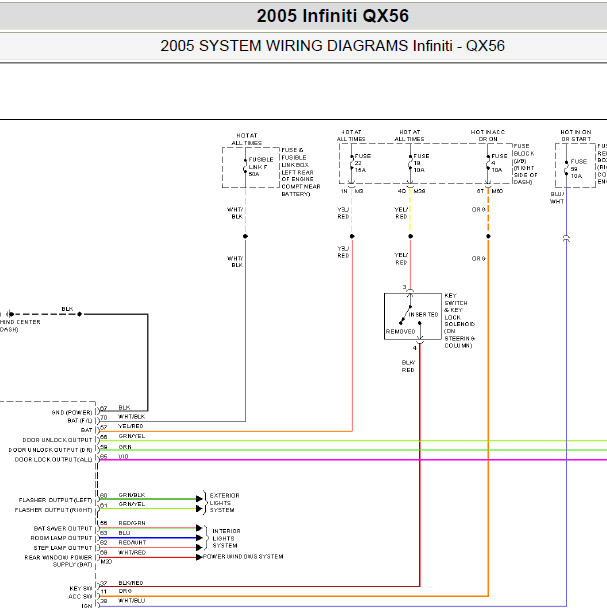Click 'FLASHER OUTPUT (RIGHT)' pin label
This screenshot has width=607, height=608.
pyautogui.click(x=54, y=510)
